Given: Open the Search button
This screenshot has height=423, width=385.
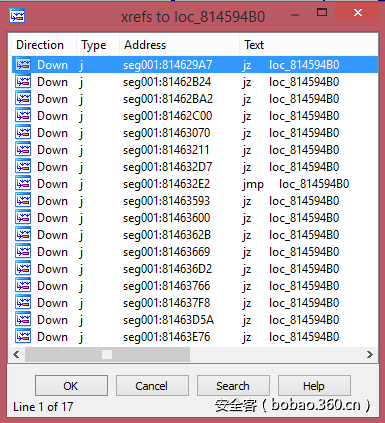Looking at the screenshot, I should pyautogui.click(x=233, y=386).
